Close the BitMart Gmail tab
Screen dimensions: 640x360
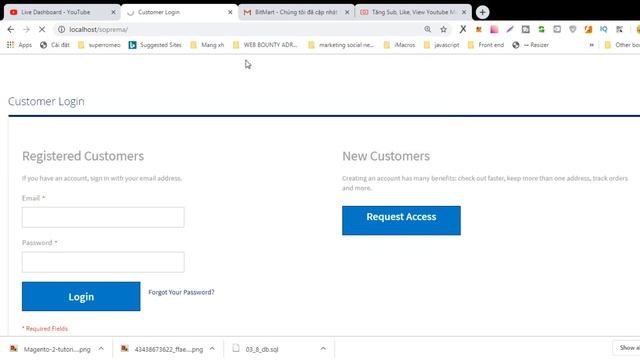(347, 12)
